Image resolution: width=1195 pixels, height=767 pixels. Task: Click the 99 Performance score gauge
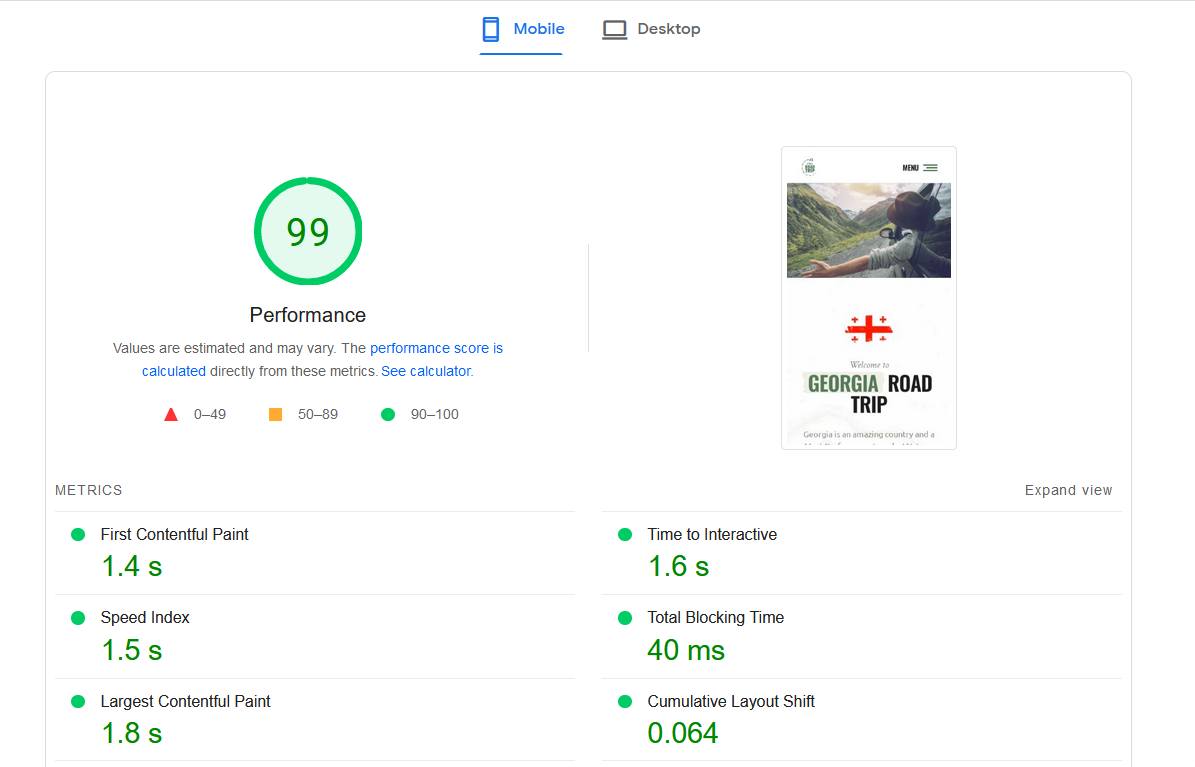point(307,231)
